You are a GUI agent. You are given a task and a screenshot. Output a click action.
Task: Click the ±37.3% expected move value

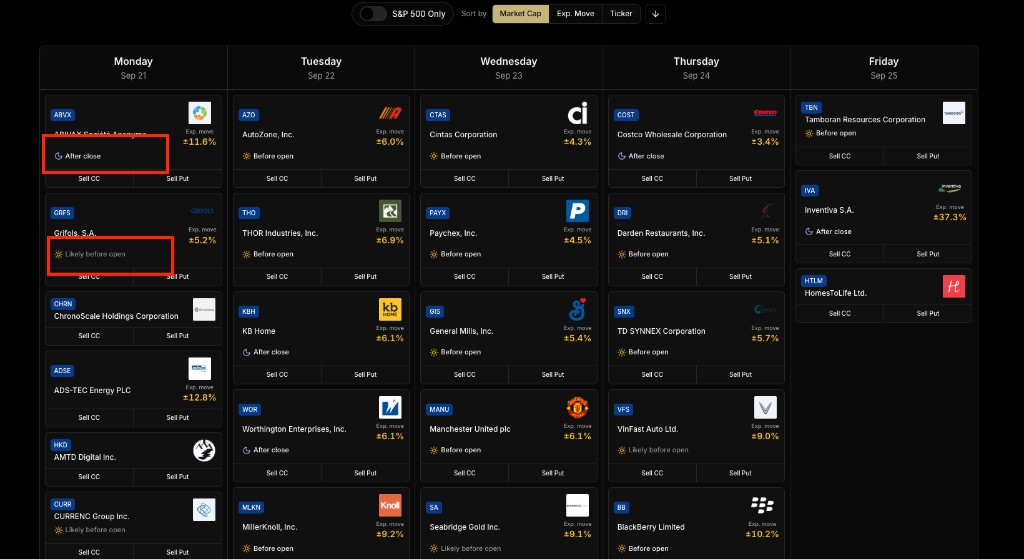pos(949,217)
